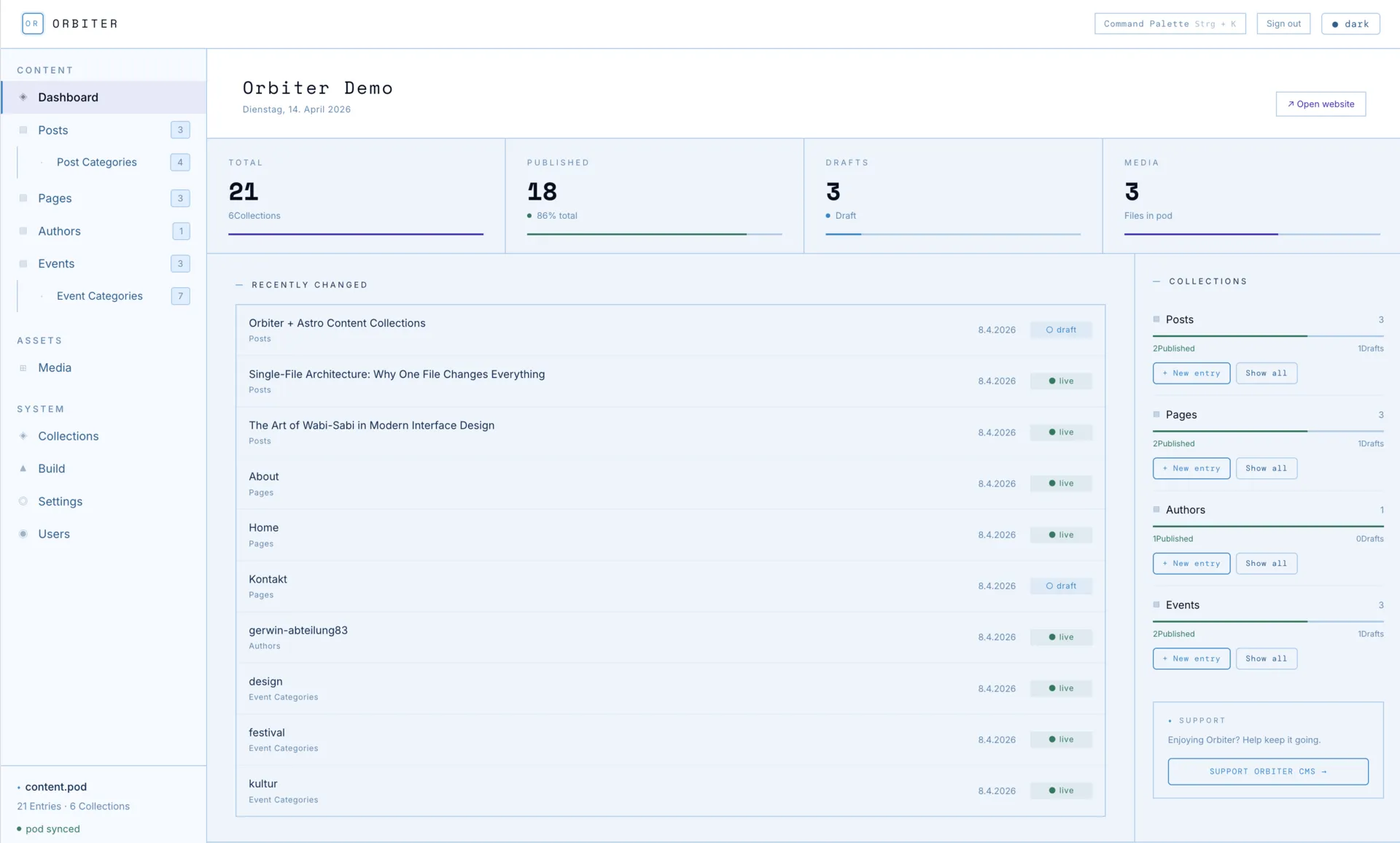Image resolution: width=1400 pixels, height=843 pixels.
Task: Open the Command Palette field
Action: pyautogui.click(x=1170, y=23)
